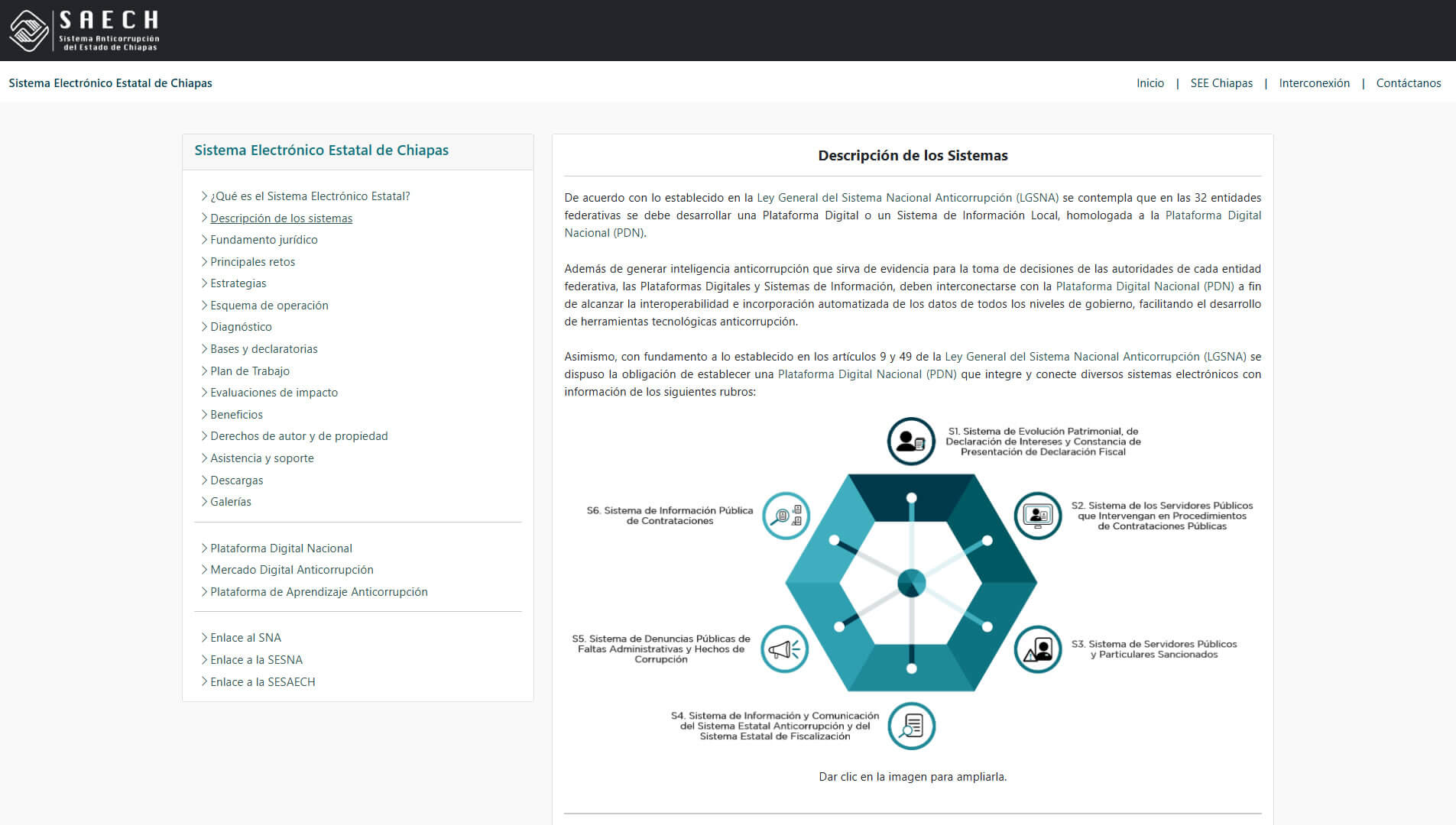Click Ley General del Sistema Nacional Anticorrupción in first paragraph
1456x825 pixels.
pyautogui.click(x=908, y=198)
